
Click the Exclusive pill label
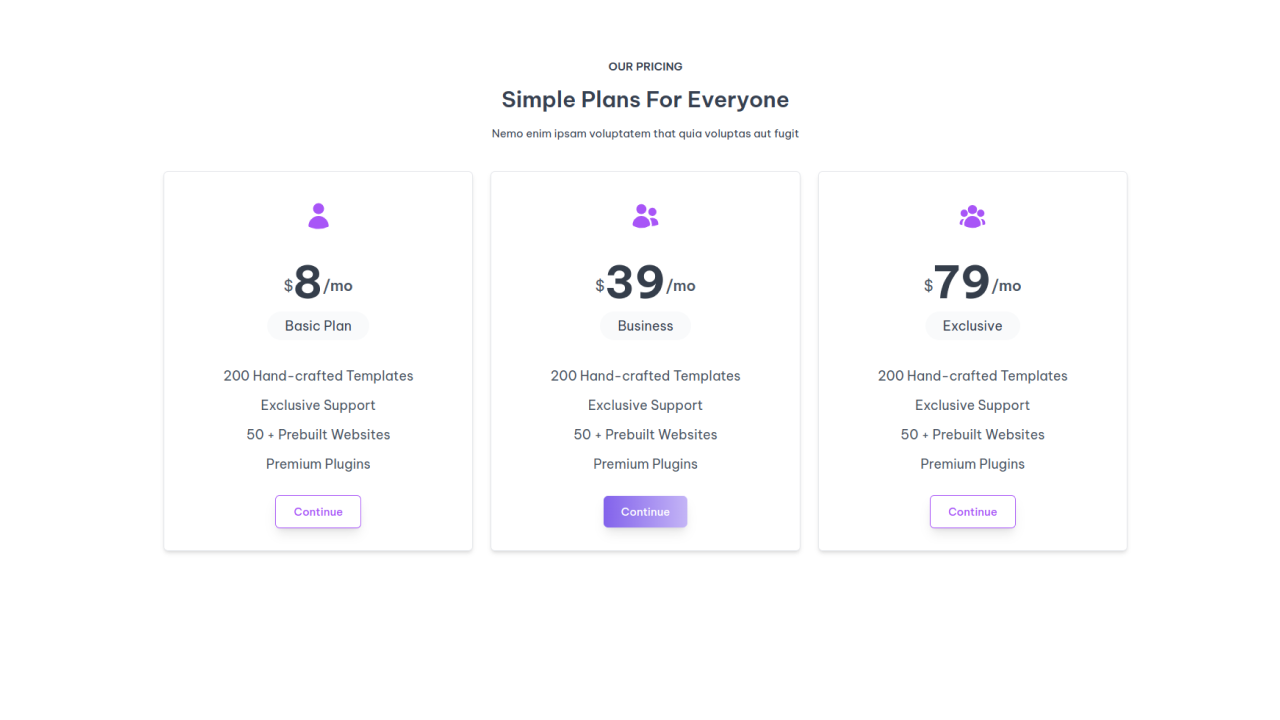coord(972,325)
